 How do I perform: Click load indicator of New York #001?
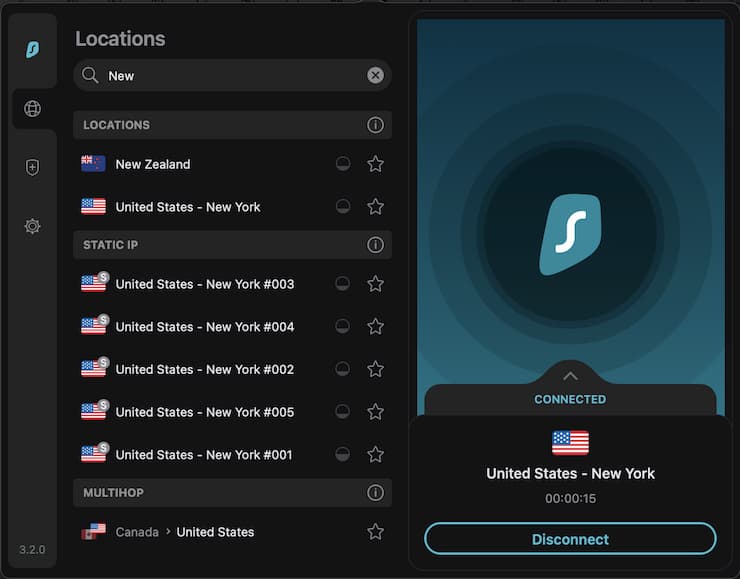click(x=343, y=454)
